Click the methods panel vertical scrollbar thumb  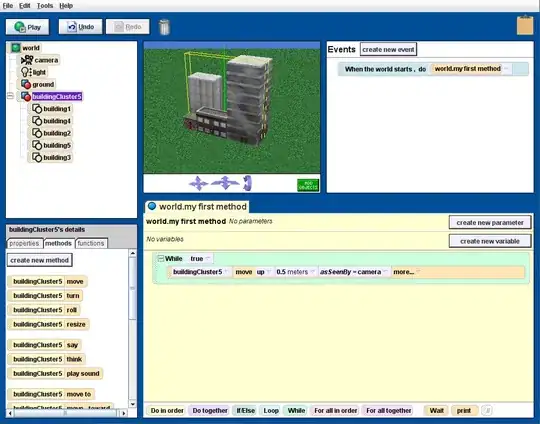pyautogui.click(x=133, y=289)
